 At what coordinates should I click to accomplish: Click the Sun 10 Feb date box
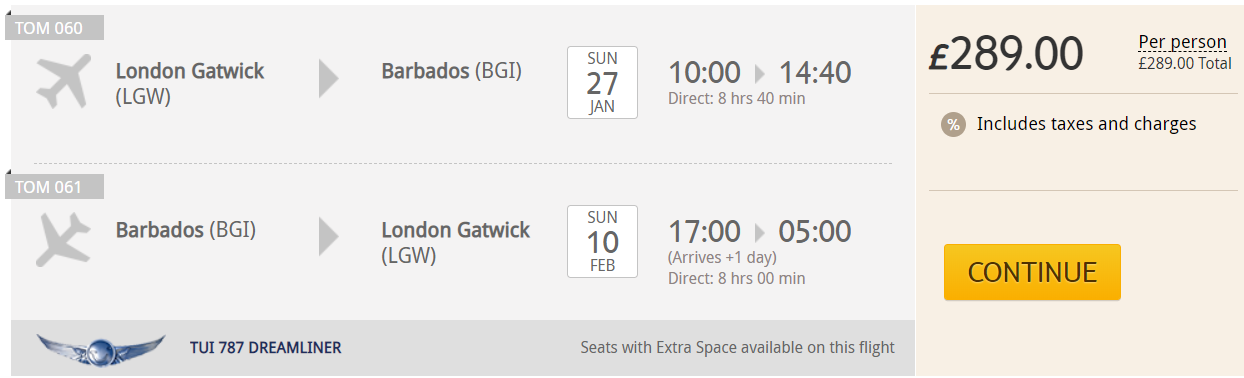pyautogui.click(x=602, y=241)
